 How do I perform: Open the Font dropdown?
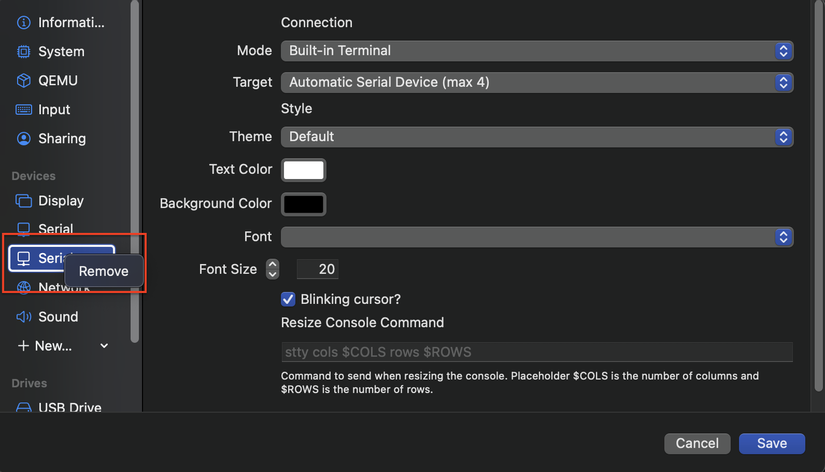537,237
